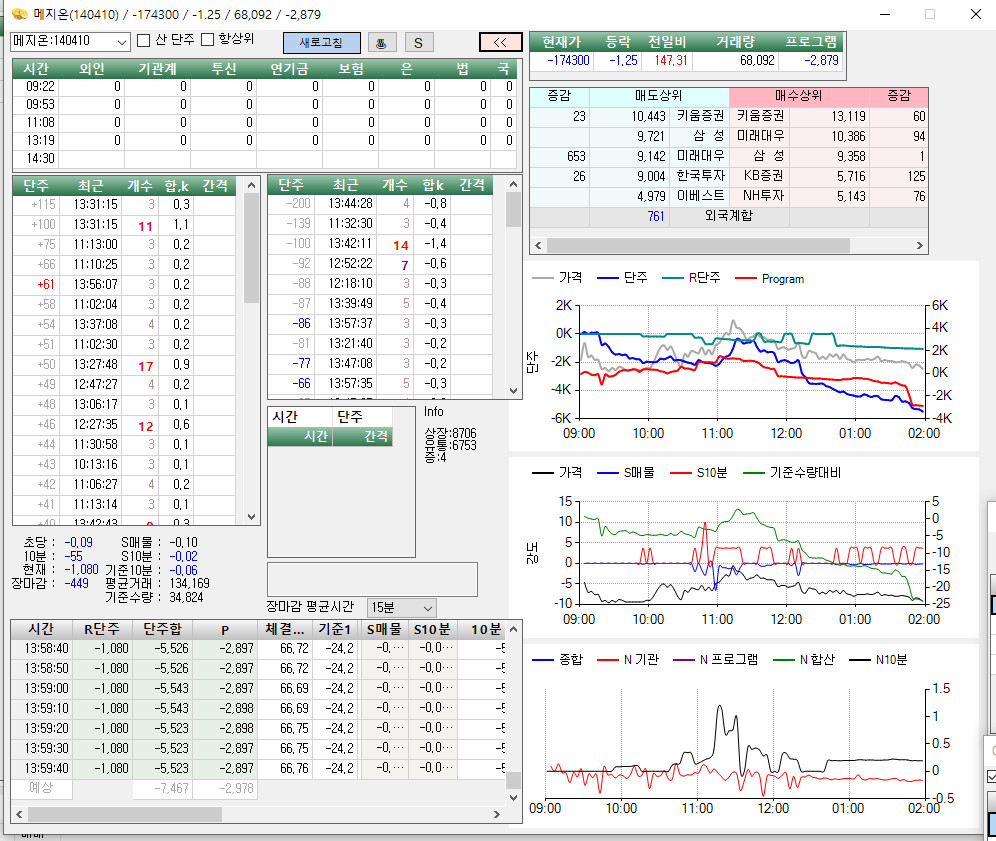
Task: Click the 외인 column header
Action: tap(92, 69)
